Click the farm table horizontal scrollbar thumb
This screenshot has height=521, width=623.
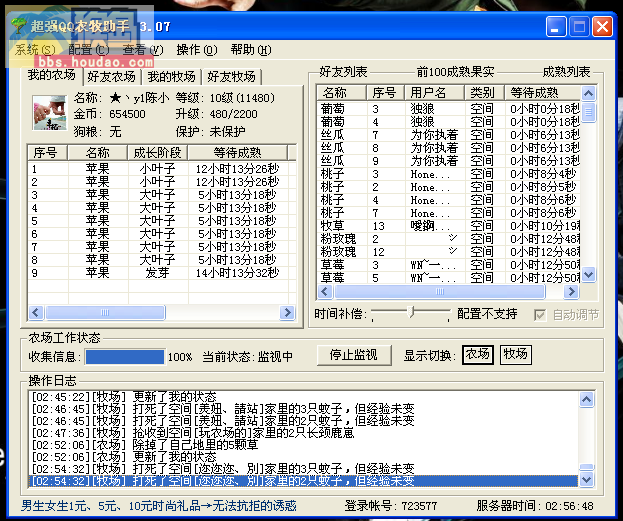click(105, 312)
